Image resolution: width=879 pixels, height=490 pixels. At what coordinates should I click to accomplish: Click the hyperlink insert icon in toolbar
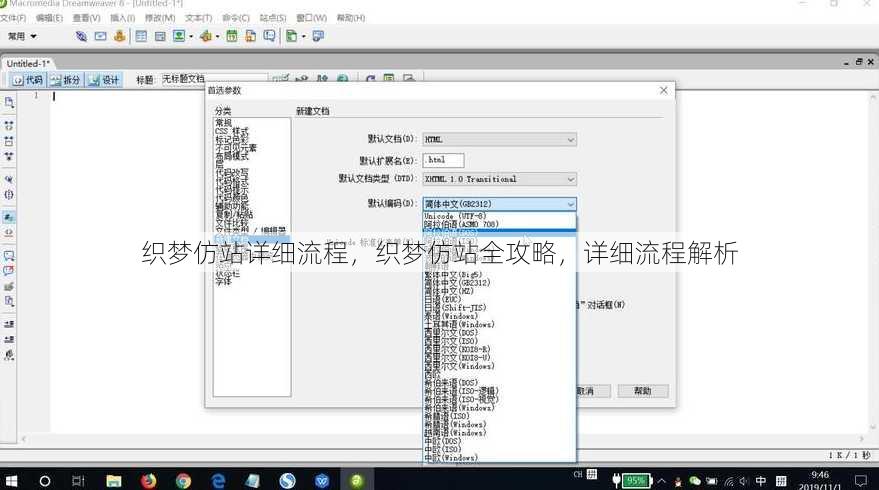tap(81, 36)
